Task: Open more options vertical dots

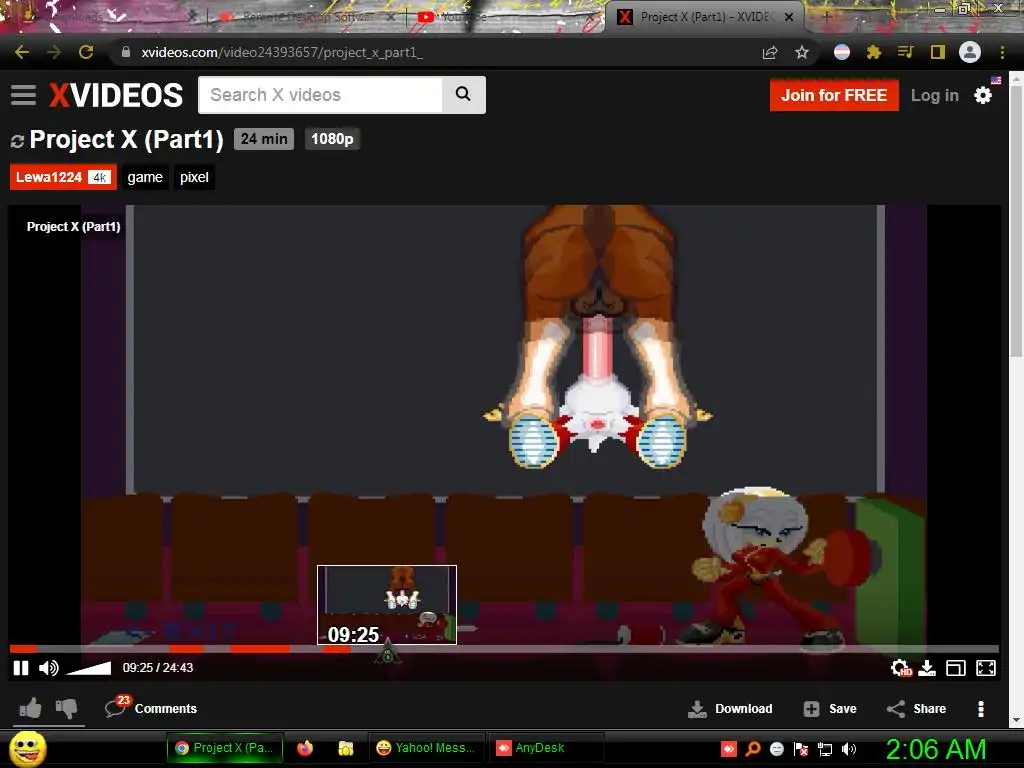Action: 981,709
